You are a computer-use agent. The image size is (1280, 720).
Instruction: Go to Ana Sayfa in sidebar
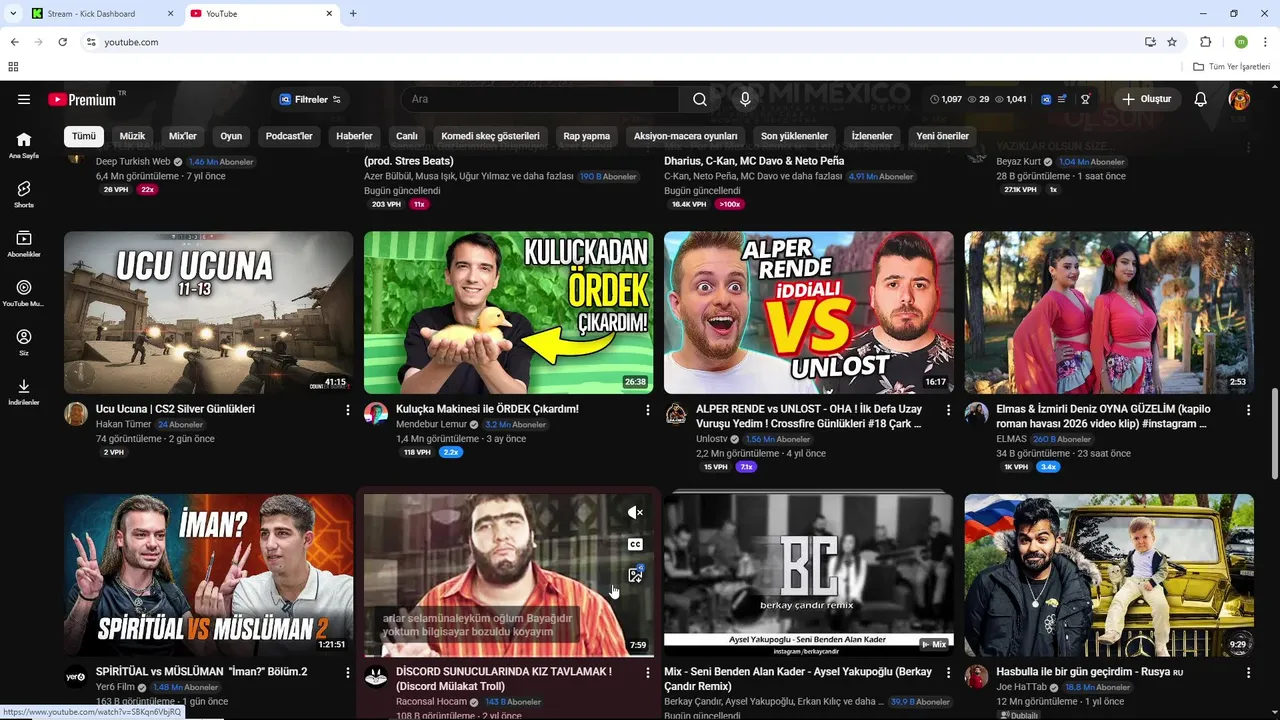point(24,145)
